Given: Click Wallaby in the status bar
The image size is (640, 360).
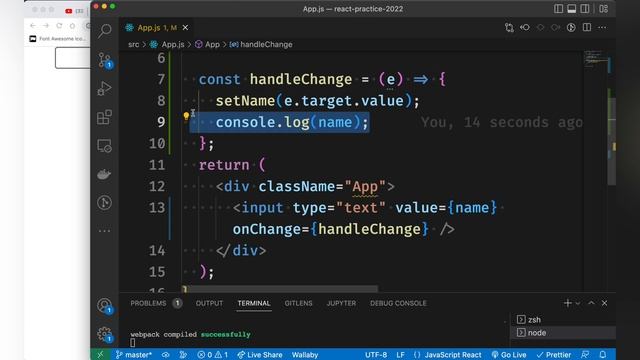Looking at the screenshot, I should click(x=304, y=355).
